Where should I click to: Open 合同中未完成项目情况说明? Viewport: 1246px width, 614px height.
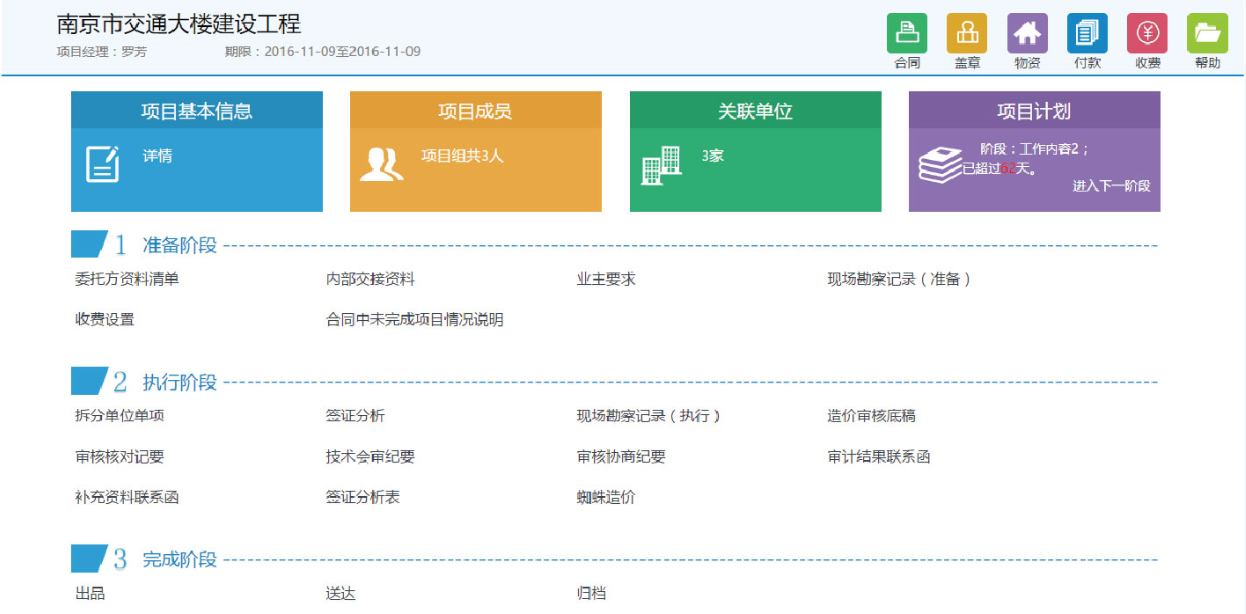coord(414,320)
